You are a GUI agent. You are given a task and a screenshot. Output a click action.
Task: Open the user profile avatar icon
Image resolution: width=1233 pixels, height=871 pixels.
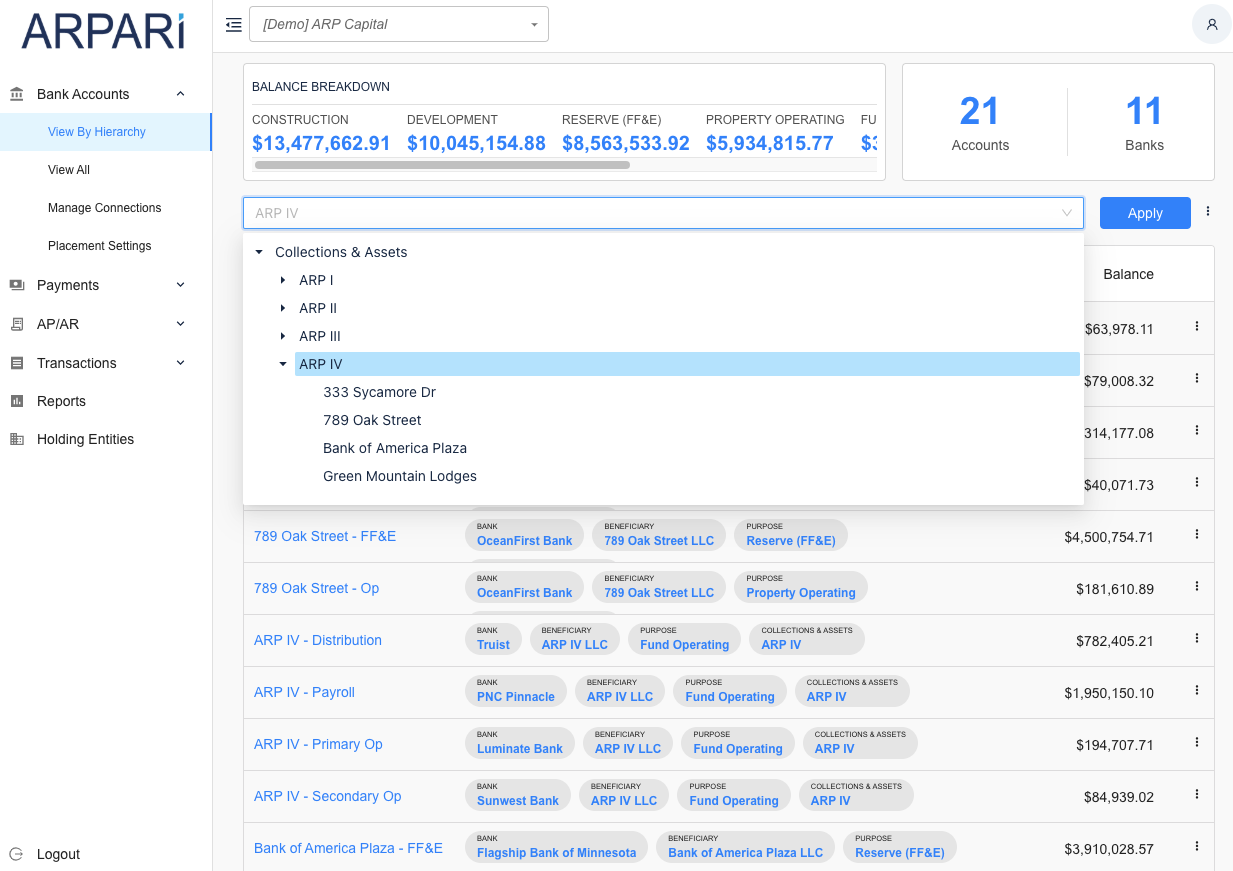click(x=1211, y=24)
